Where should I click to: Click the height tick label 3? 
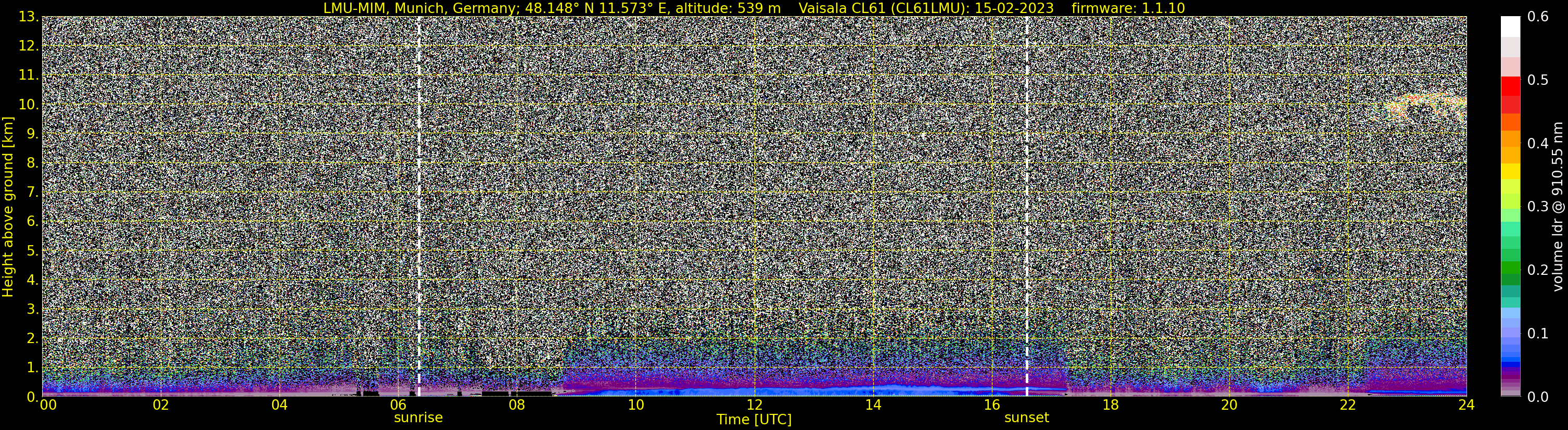(x=32, y=309)
